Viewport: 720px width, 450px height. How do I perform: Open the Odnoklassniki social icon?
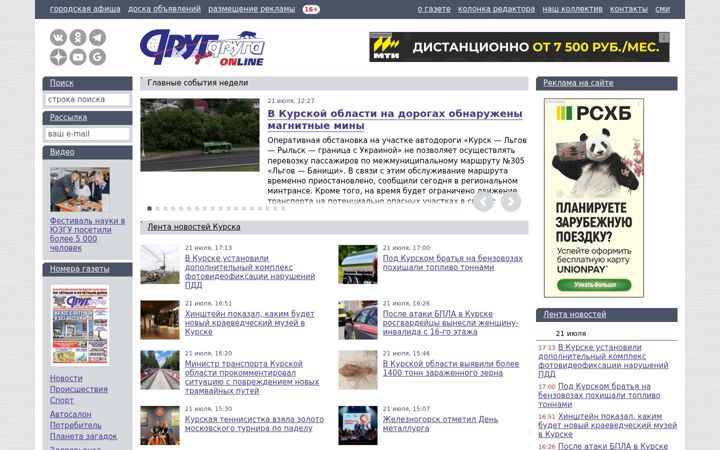(x=78, y=37)
